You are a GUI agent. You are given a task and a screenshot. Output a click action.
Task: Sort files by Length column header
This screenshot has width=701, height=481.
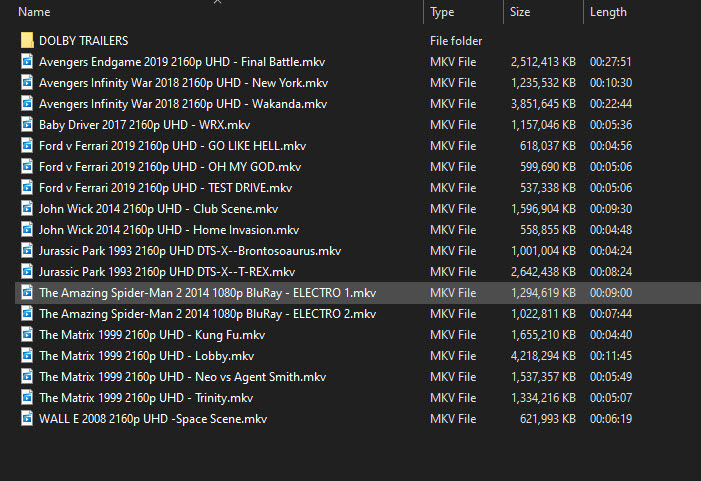point(608,13)
